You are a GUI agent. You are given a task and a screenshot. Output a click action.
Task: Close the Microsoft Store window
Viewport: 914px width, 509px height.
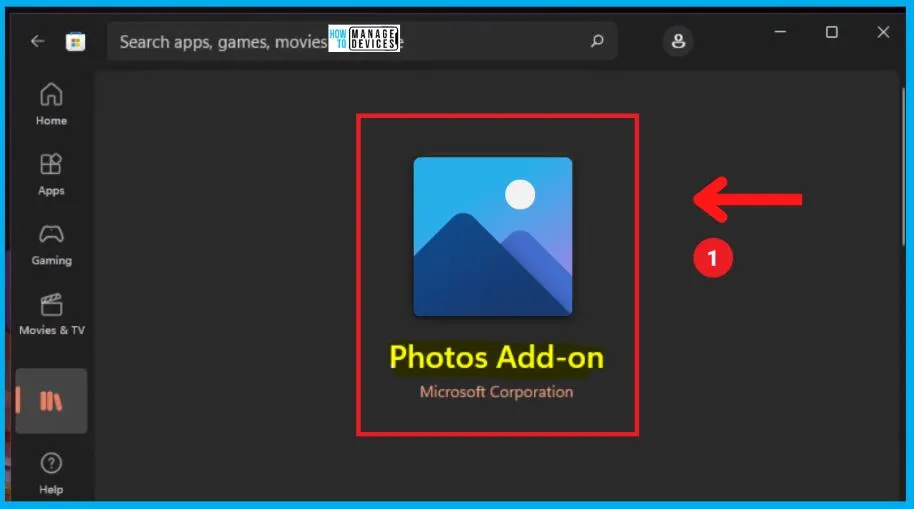click(x=883, y=32)
